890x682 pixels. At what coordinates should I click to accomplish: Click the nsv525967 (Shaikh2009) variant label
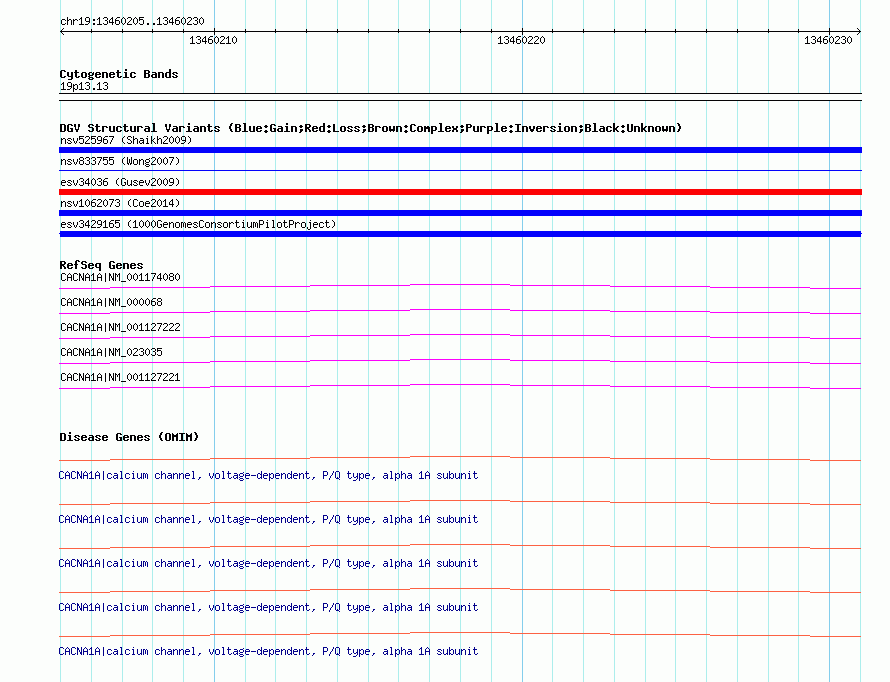(126, 140)
